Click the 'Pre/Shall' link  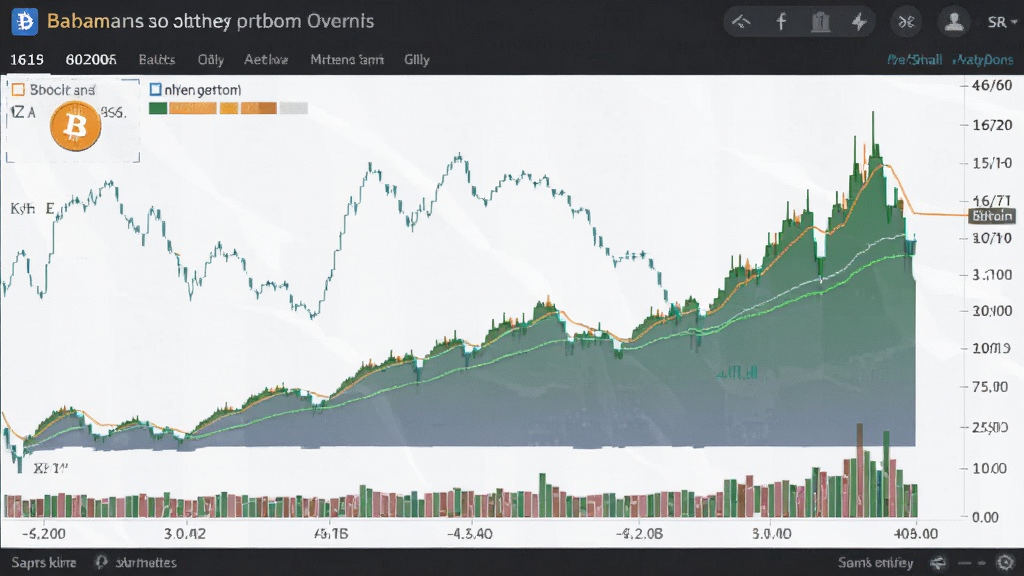click(x=914, y=60)
